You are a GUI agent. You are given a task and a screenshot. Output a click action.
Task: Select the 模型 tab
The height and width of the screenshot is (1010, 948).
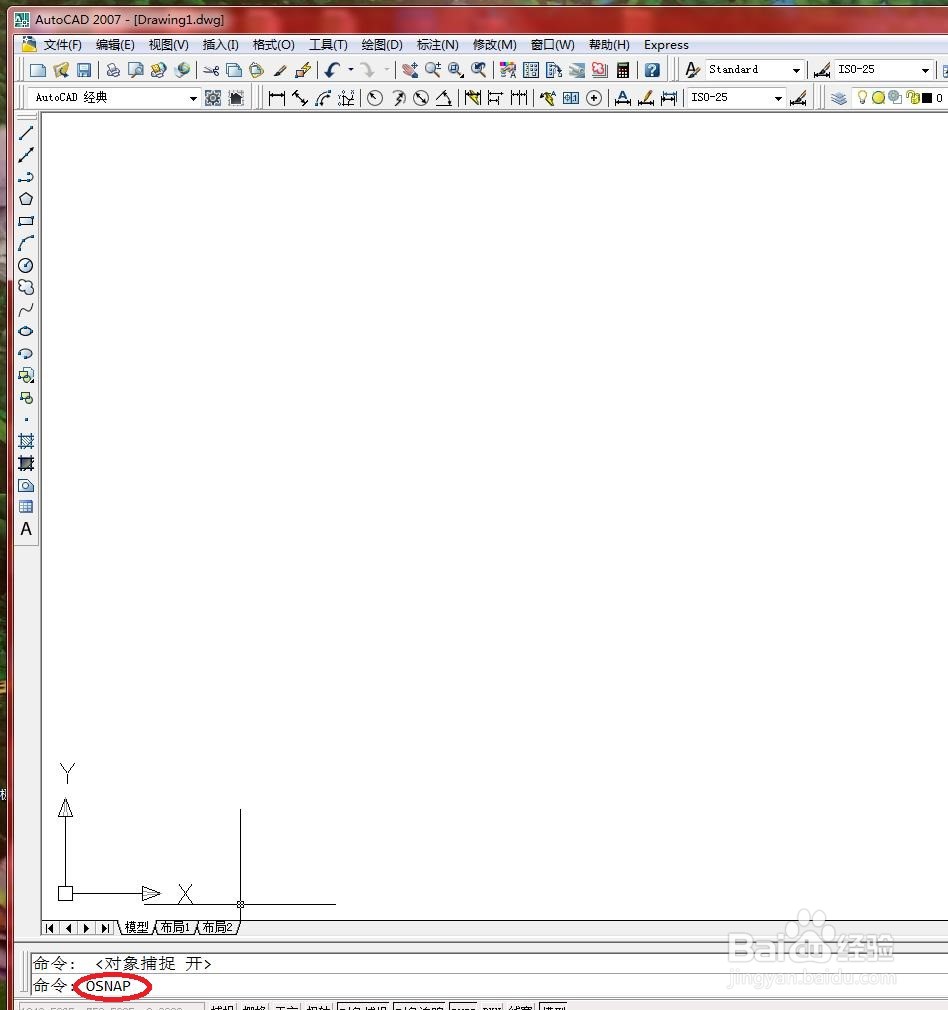click(x=137, y=928)
